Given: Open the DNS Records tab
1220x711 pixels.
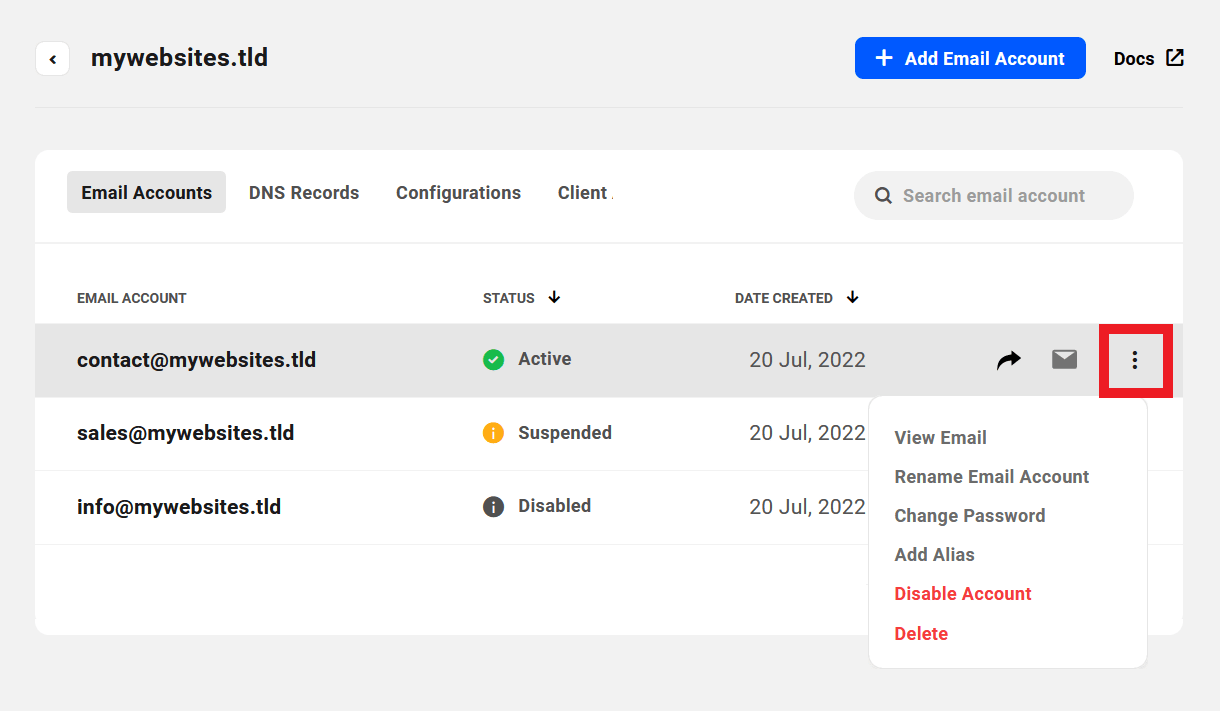Looking at the screenshot, I should point(304,193).
